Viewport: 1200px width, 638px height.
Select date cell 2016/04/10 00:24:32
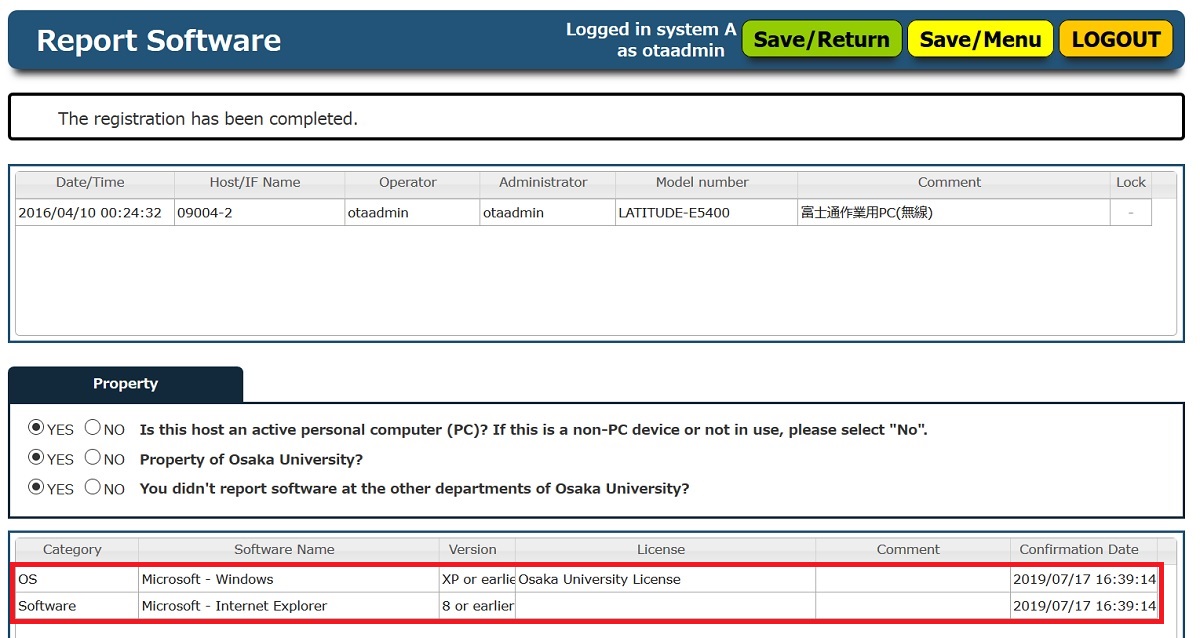tap(95, 212)
